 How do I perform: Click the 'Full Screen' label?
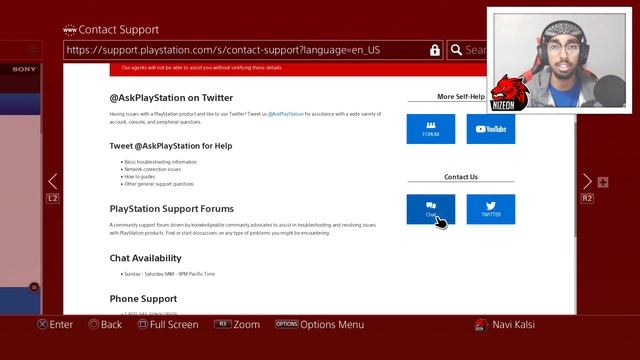(174, 324)
